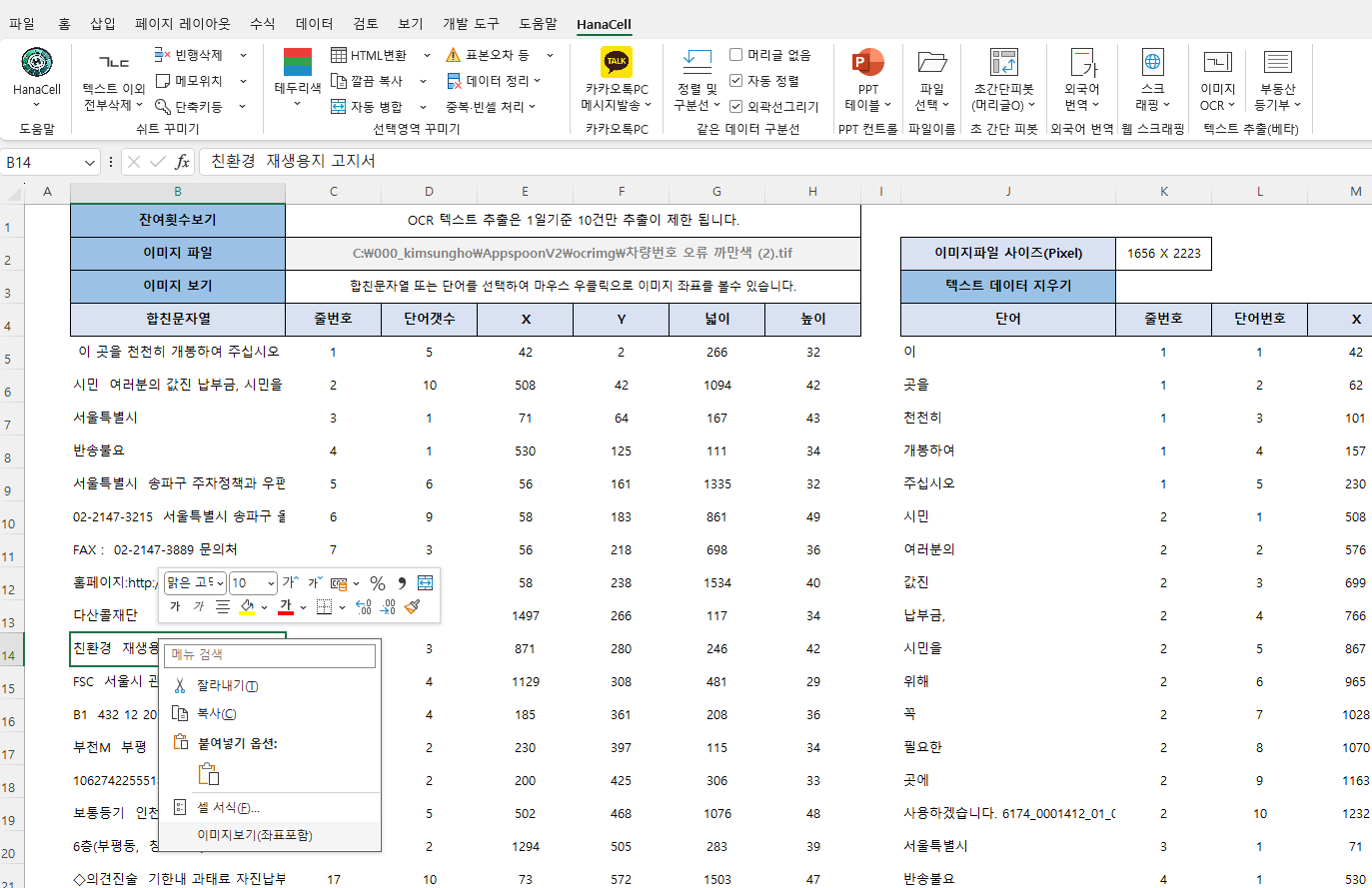This screenshot has width=1372, height=888.
Task: Click format painter brush in mini toolbar
Action: coord(412,606)
